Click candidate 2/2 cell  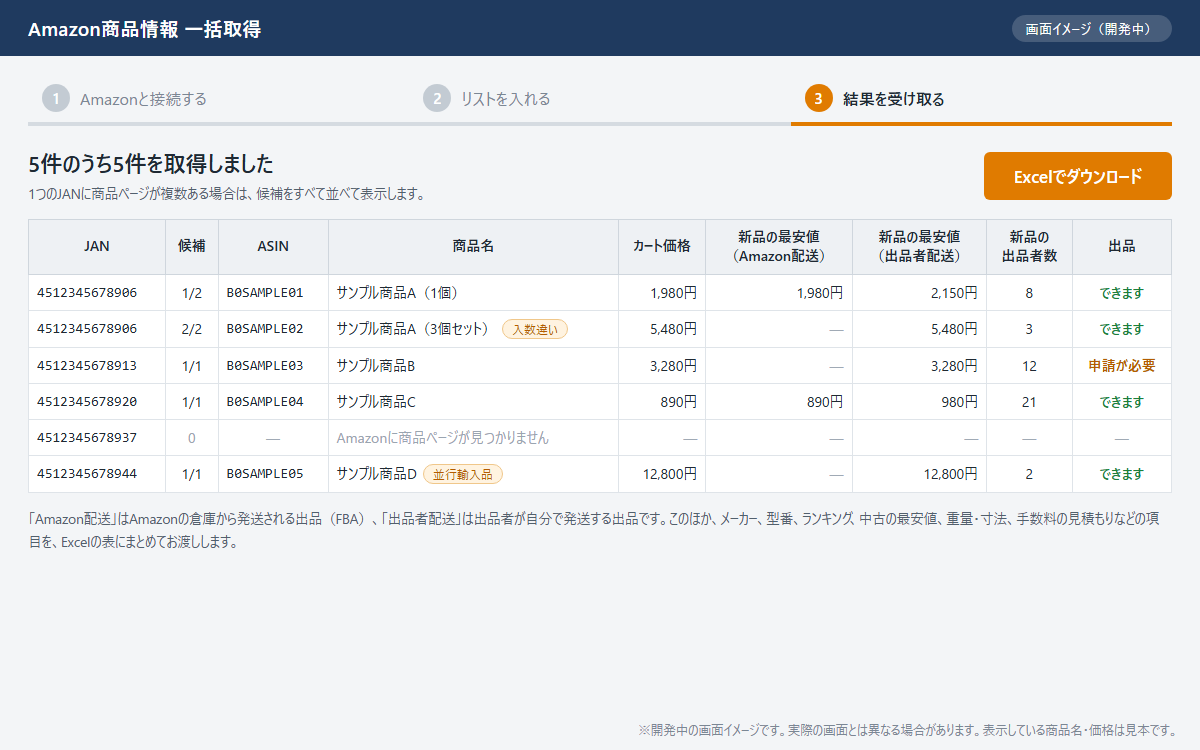point(192,329)
